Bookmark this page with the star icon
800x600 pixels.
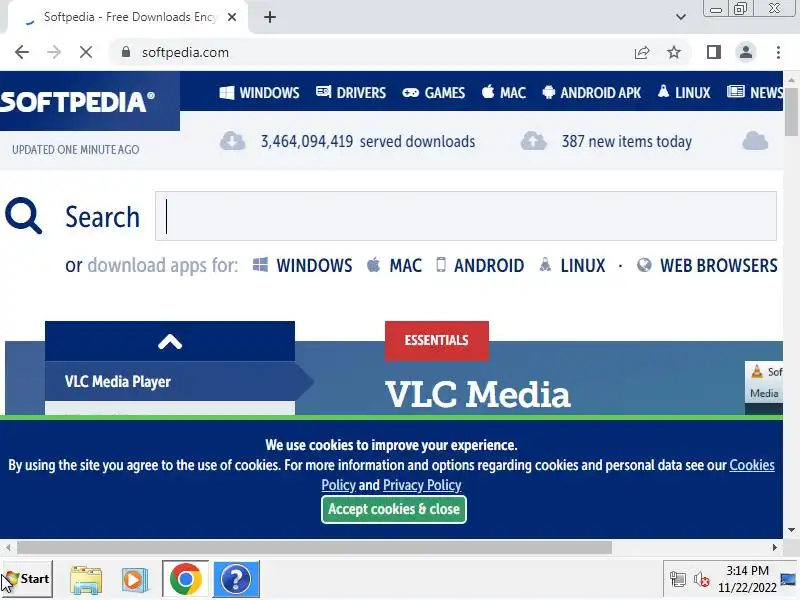point(674,52)
